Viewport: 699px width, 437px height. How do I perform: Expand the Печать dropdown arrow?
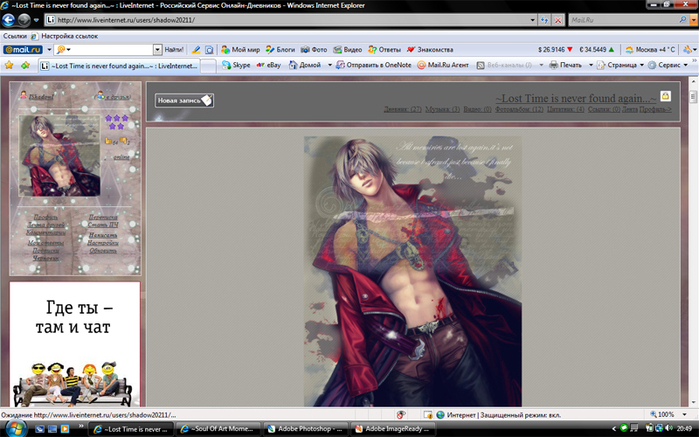[x=591, y=65]
